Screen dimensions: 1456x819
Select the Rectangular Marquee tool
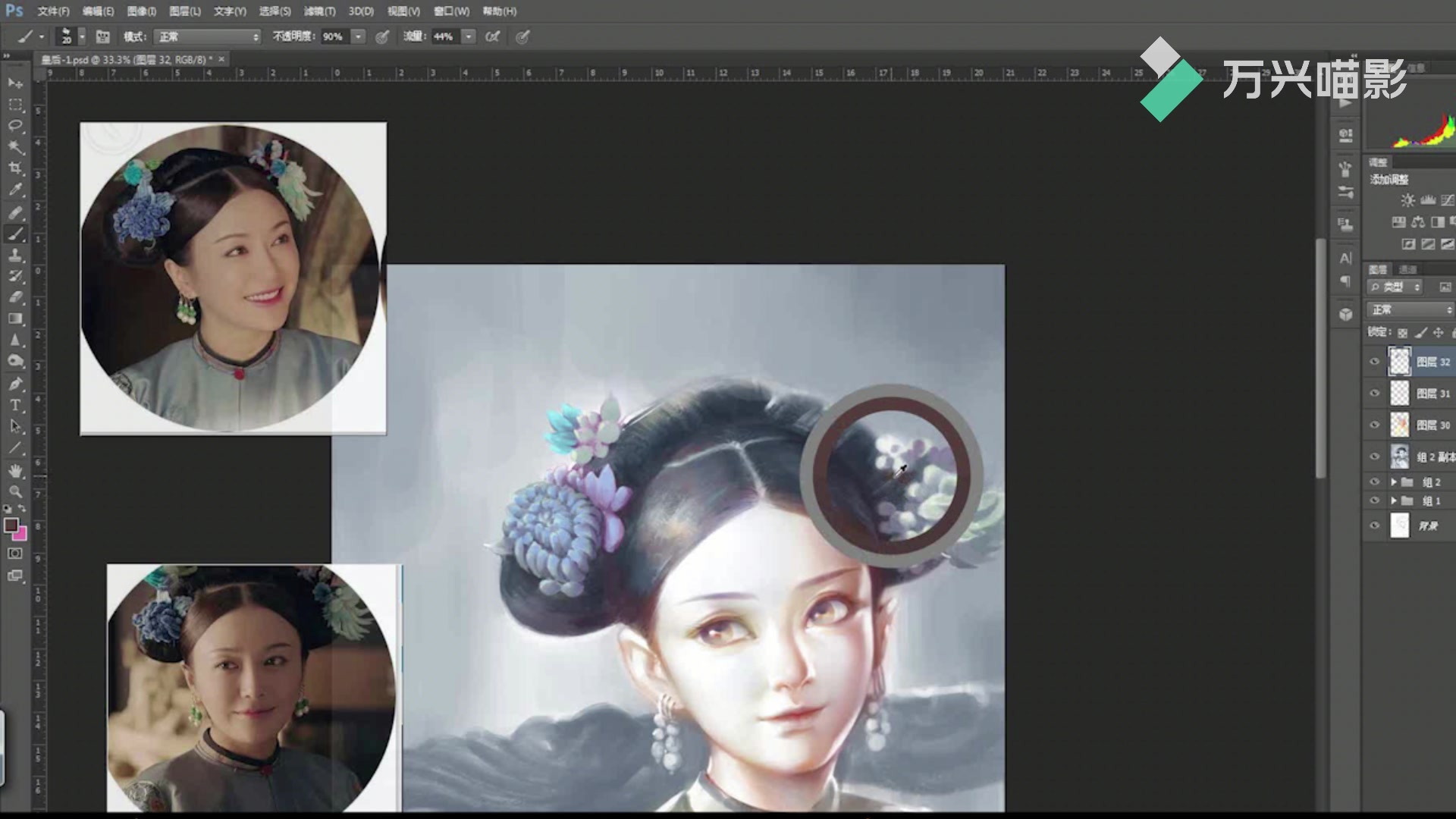[15, 104]
